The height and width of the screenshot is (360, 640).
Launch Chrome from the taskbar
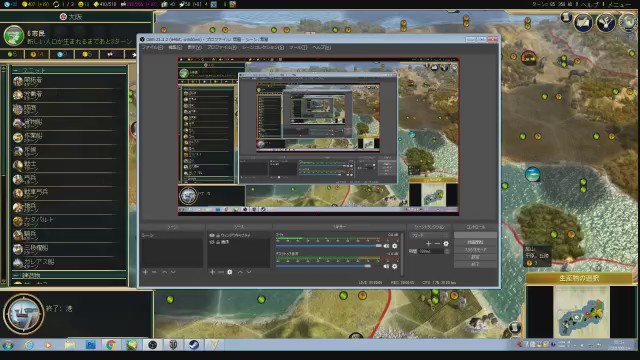click(111, 345)
